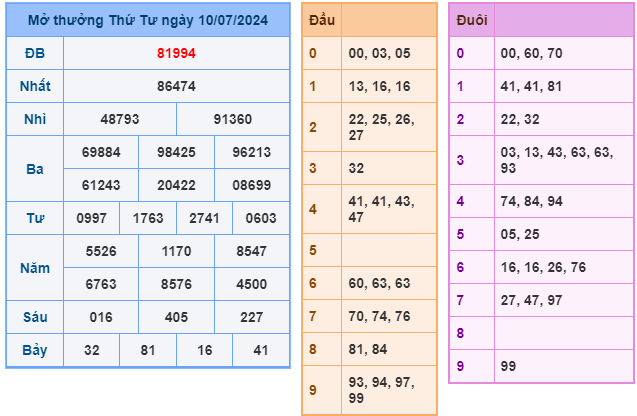Click the Đuôi column header
This screenshot has height=416, width=637.
click(472, 20)
